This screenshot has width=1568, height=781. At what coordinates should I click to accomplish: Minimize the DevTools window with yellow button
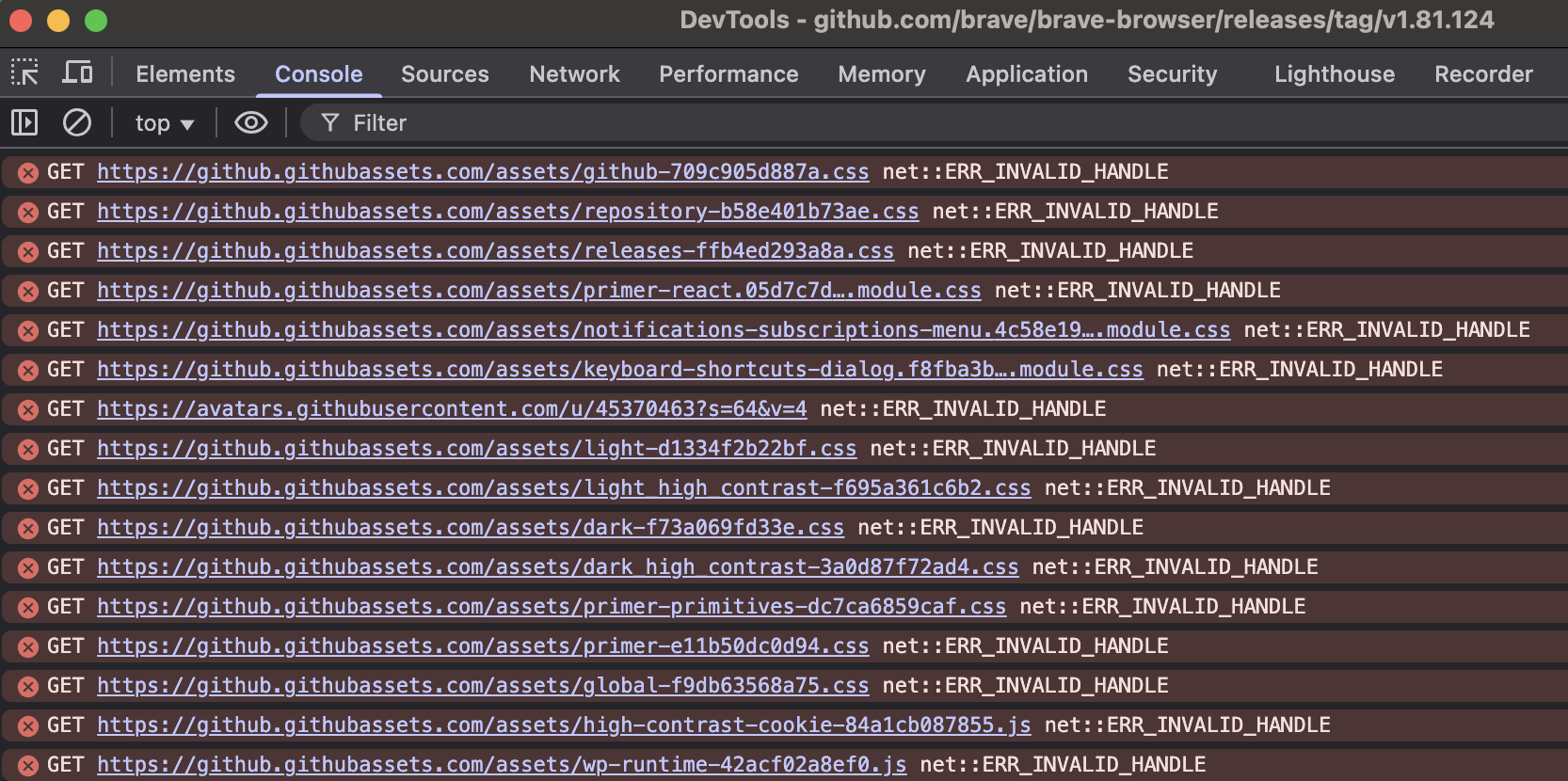point(58,20)
